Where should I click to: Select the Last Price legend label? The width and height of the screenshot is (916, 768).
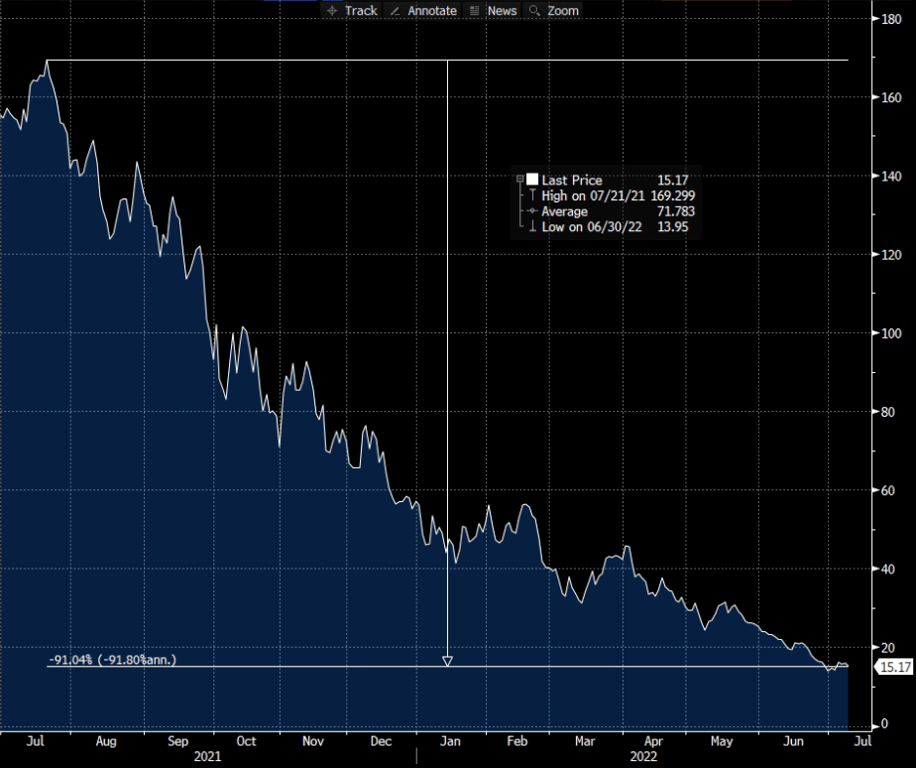[571, 180]
